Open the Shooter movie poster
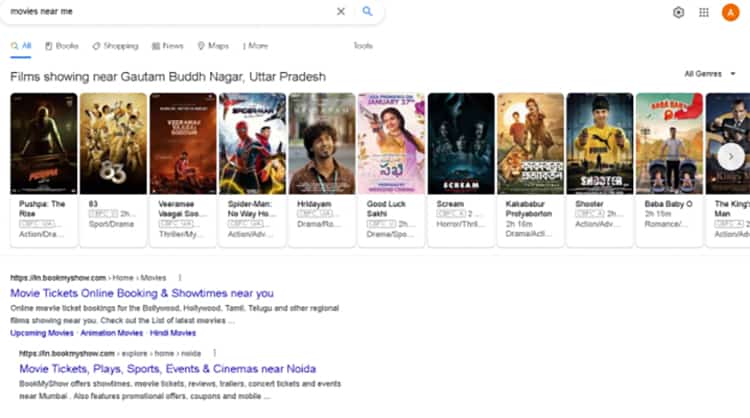This screenshot has height=418, width=750. [x=600, y=143]
